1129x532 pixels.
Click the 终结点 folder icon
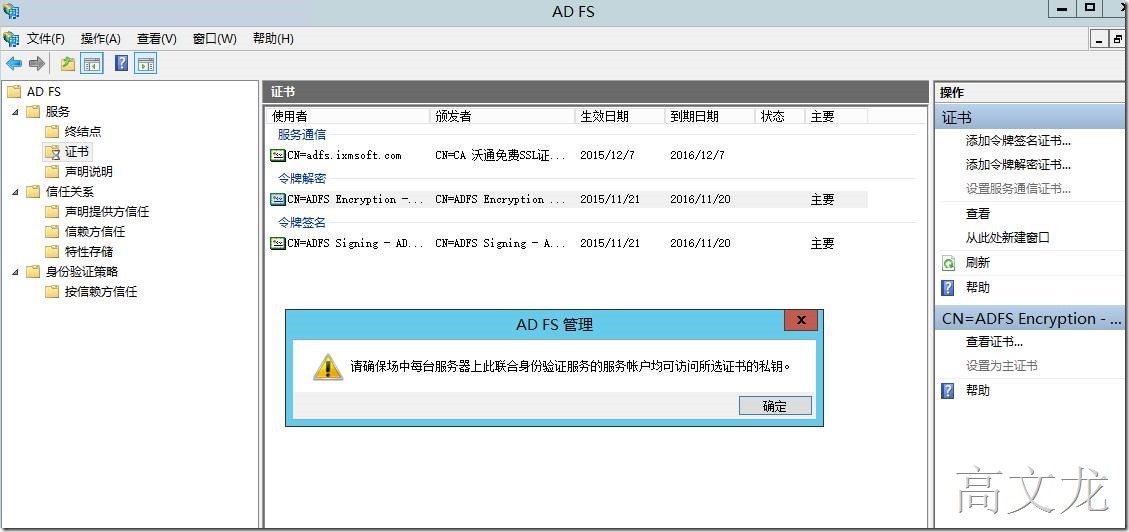pos(52,132)
